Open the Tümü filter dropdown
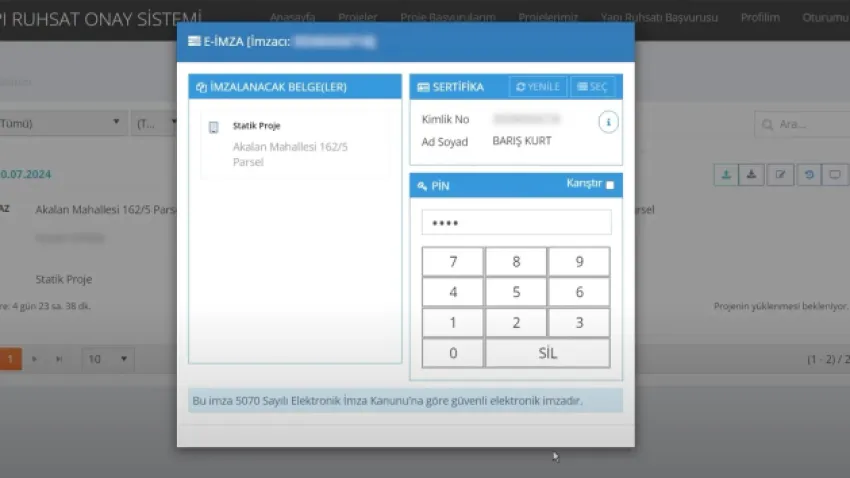 [60, 124]
